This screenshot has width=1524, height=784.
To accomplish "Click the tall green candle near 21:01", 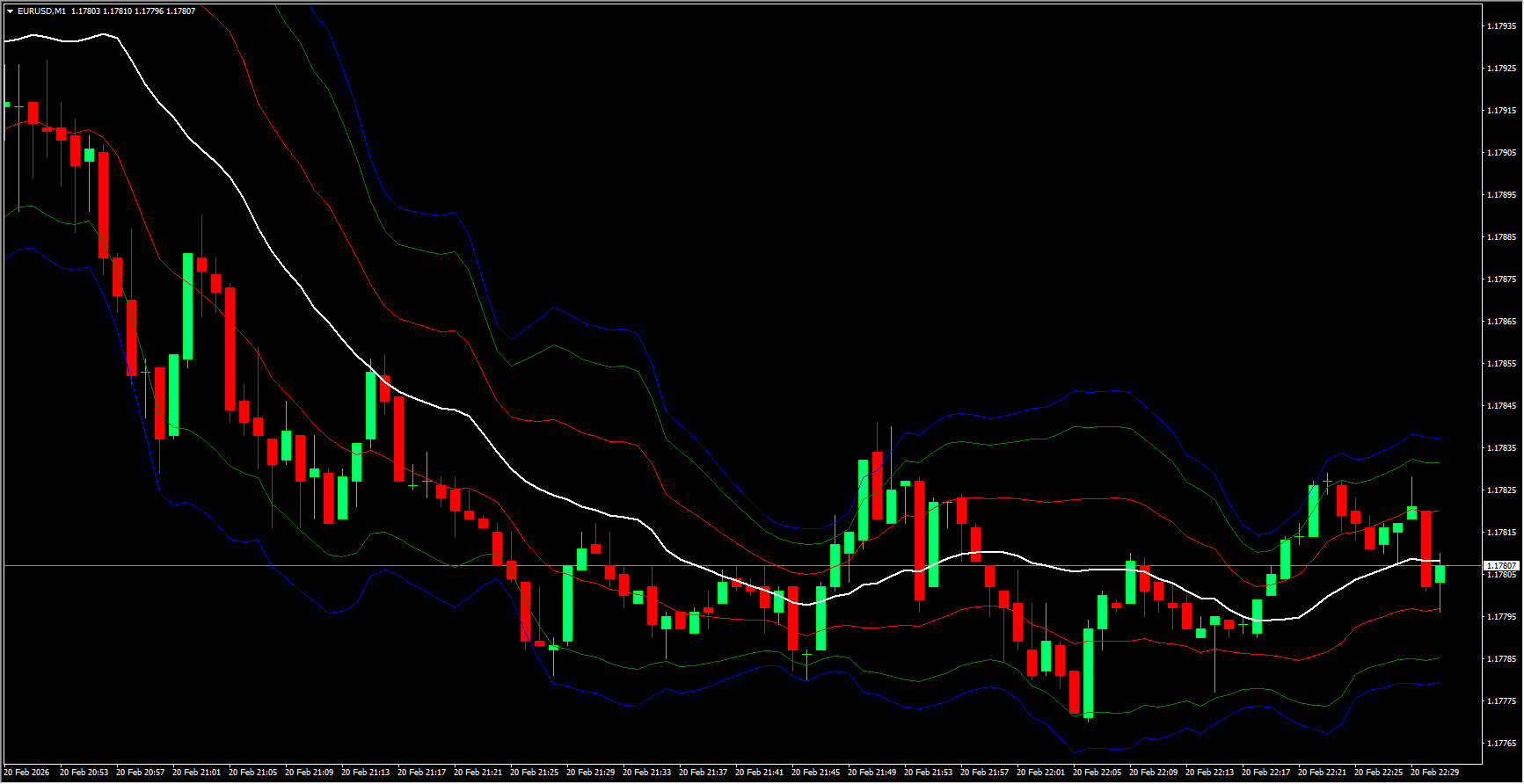I will coord(188,306).
